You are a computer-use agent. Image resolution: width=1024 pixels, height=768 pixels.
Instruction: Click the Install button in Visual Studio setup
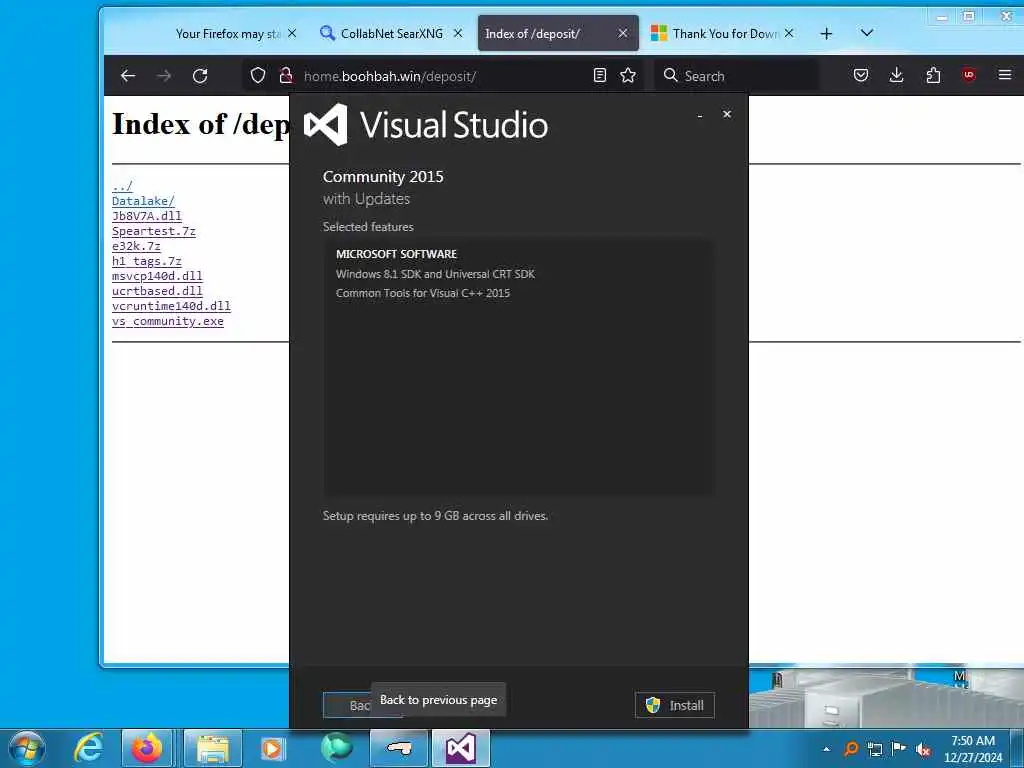coord(675,705)
